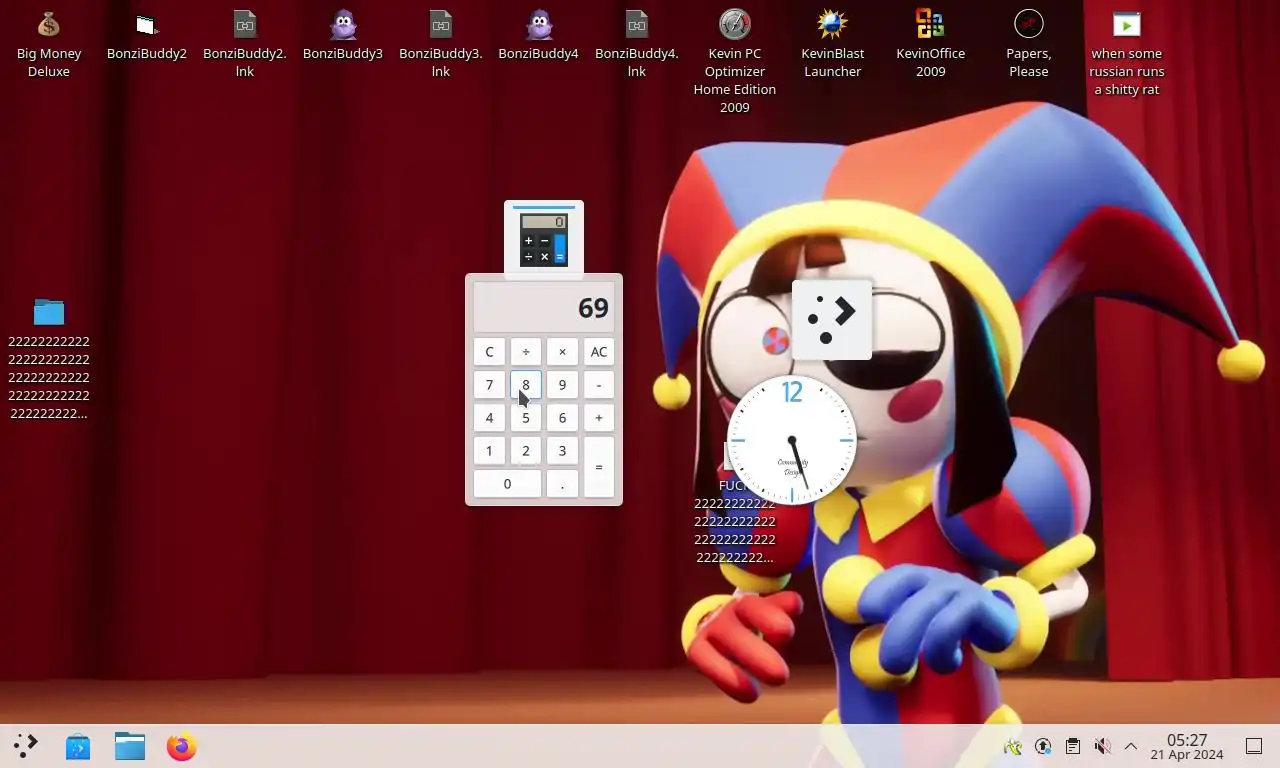
Task: Click calculator digit 2
Action: [x=526, y=451]
